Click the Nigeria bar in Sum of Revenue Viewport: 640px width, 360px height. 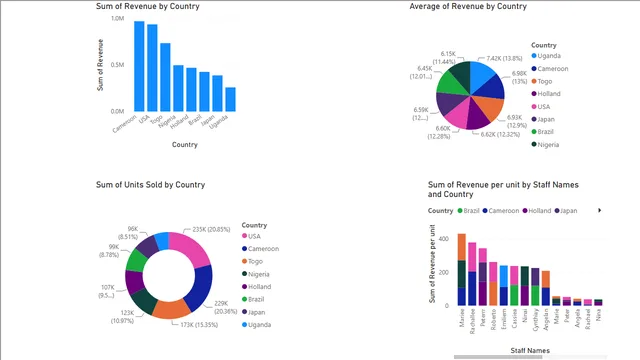(178, 88)
